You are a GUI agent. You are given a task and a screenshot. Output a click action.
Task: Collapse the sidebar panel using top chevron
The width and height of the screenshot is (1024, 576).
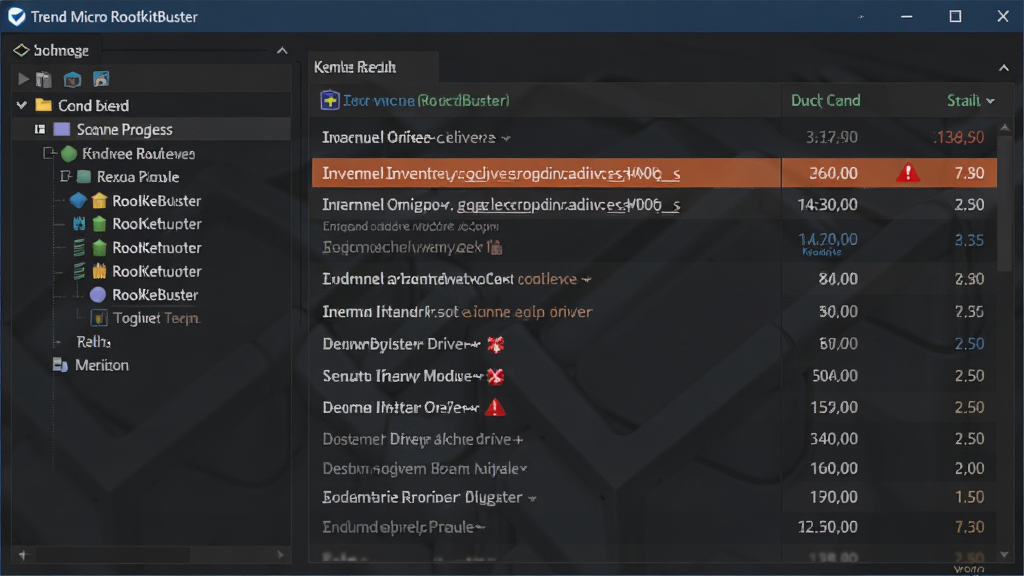[x=282, y=51]
